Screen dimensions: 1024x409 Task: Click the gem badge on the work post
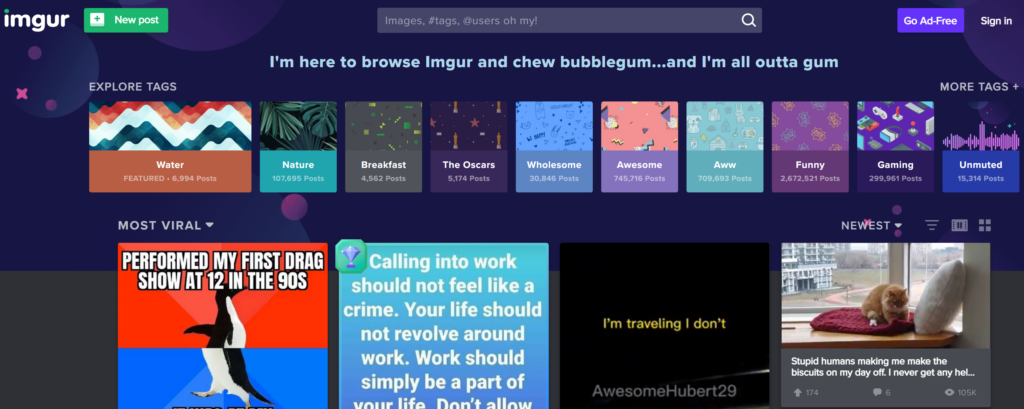point(350,256)
